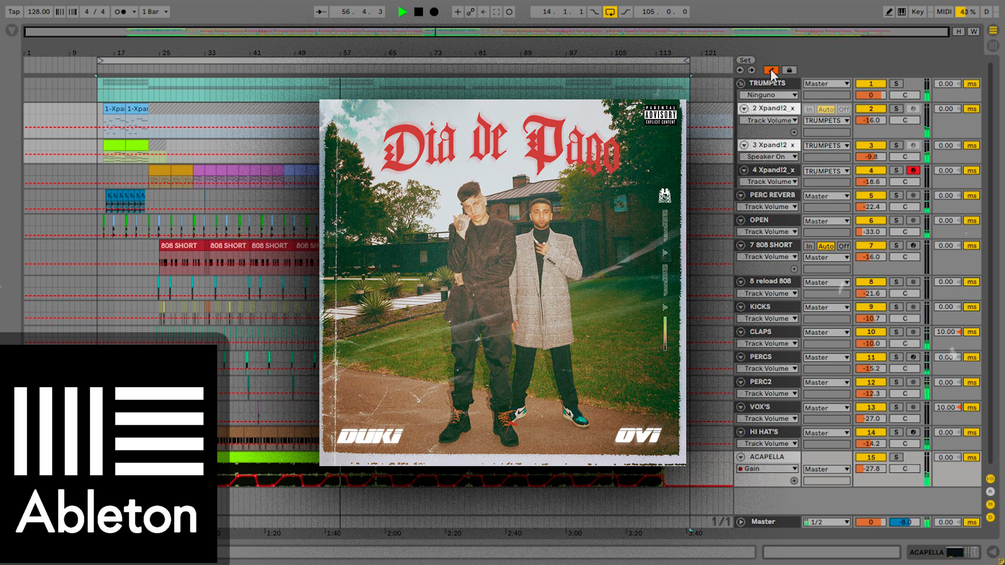Toggle the yellow Loop switch
1005x565 pixels.
point(610,12)
